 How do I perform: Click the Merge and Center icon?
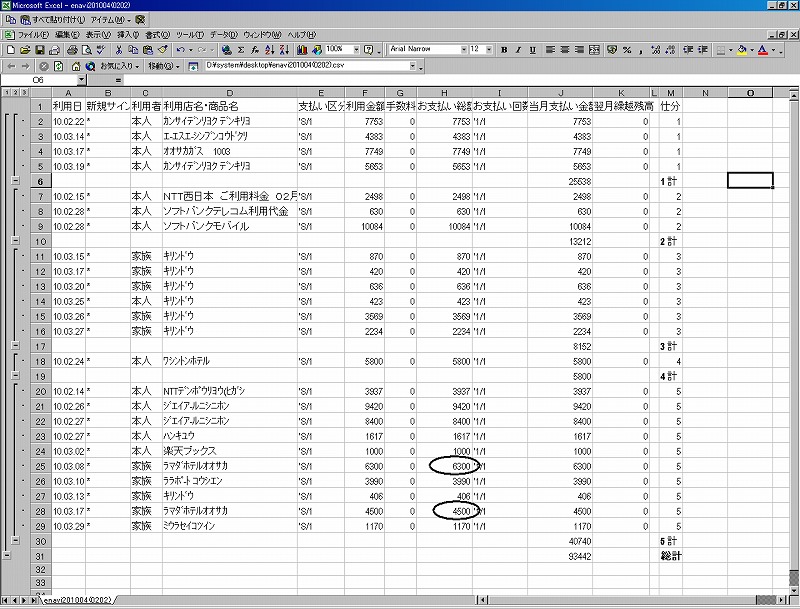coord(594,49)
